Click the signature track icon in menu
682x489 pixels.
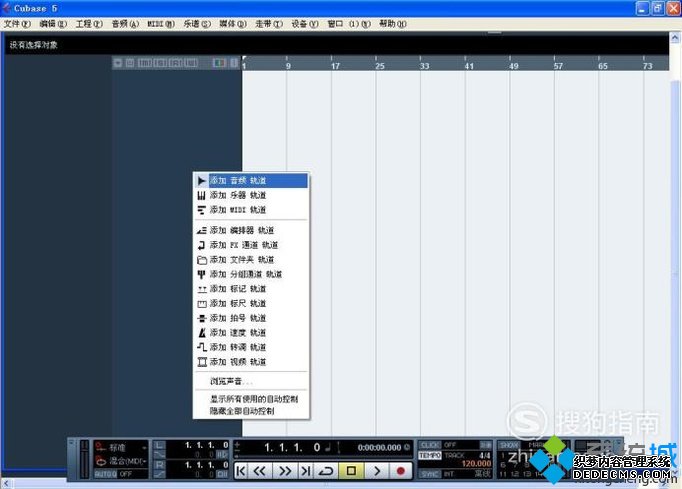(201, 318)
